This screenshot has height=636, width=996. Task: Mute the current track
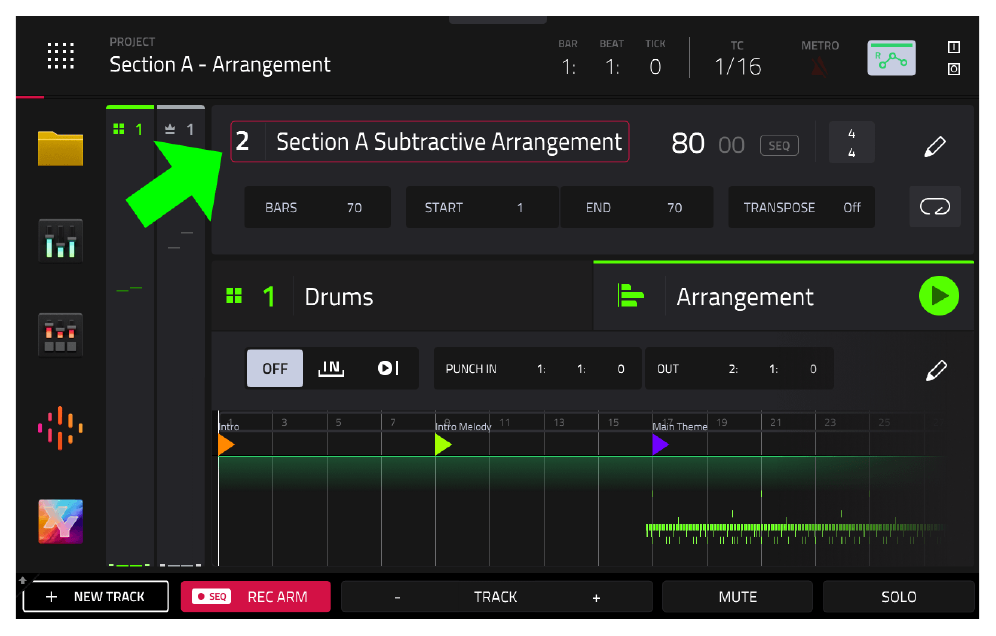737,597
